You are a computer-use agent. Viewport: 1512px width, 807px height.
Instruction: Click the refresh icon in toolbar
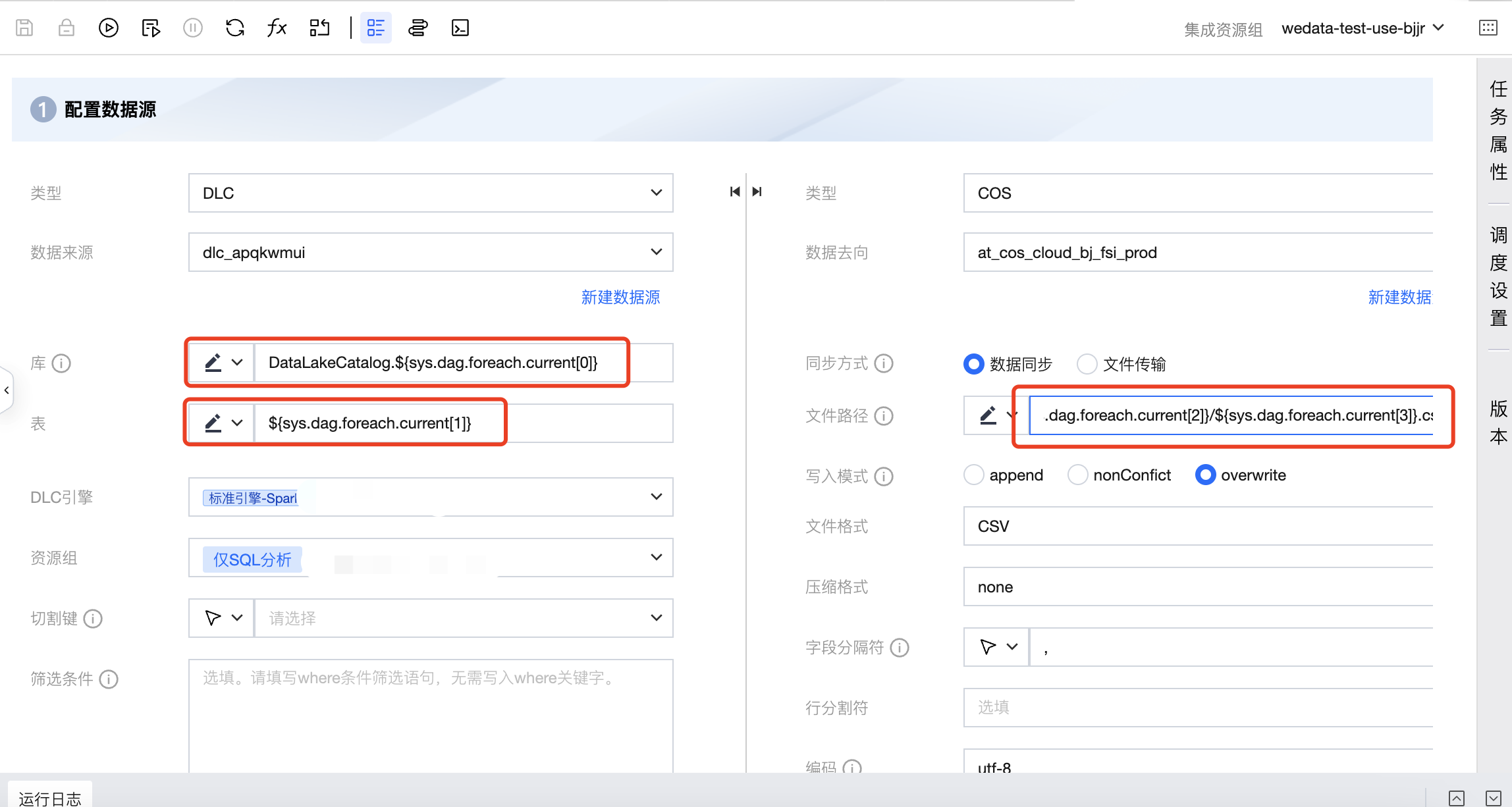pyautogui.click(x=235, y=28)
